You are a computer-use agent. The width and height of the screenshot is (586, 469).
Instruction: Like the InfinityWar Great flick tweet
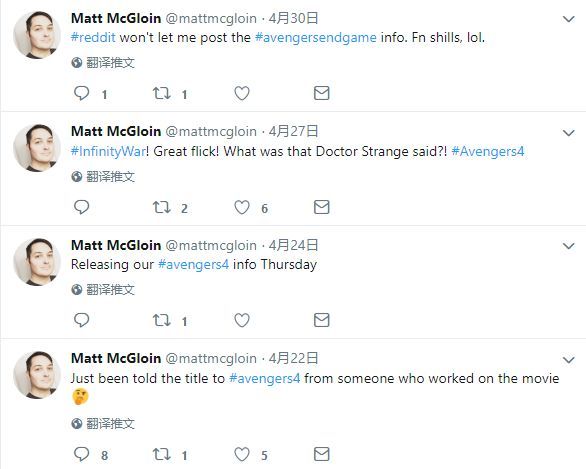[x=242, y=207]
